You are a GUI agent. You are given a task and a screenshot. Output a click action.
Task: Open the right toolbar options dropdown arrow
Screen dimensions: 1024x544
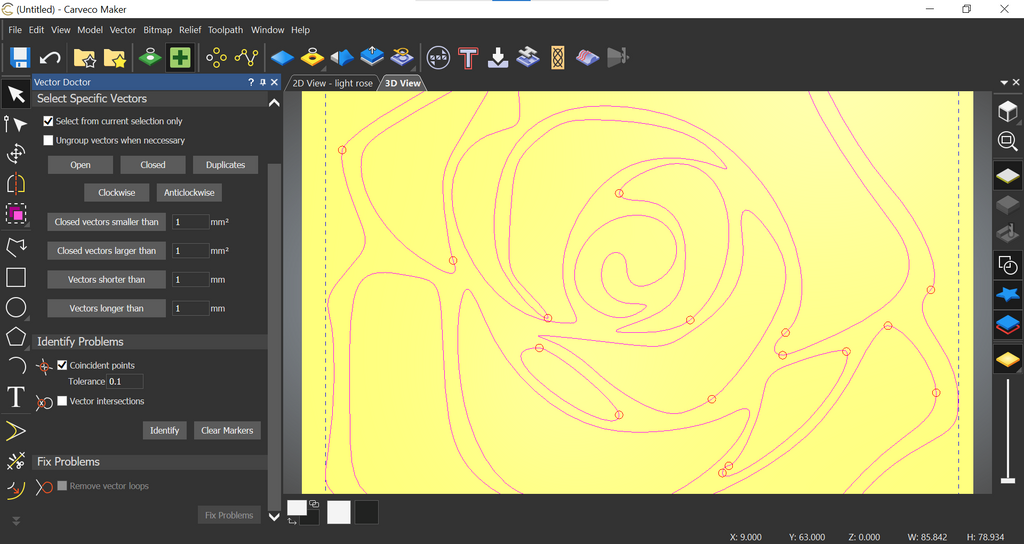pyautogui.click(x=1003, y=82)
